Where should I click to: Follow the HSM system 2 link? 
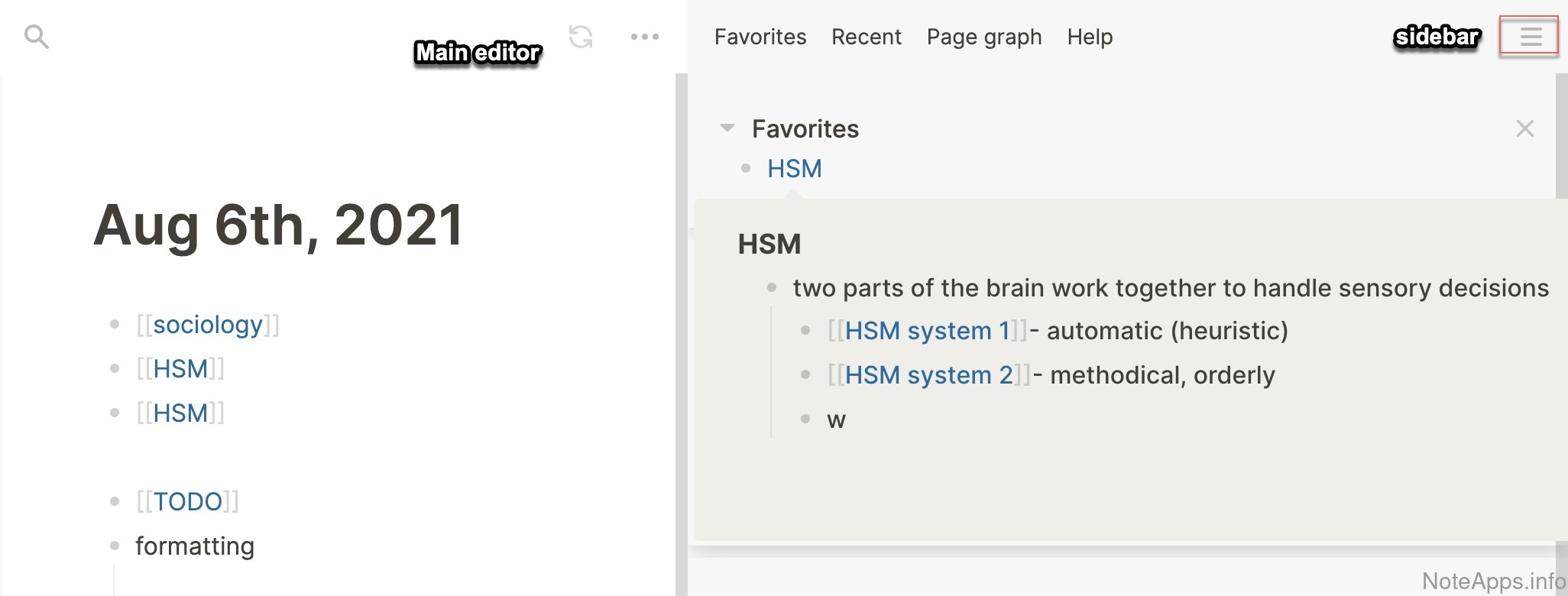928,375
